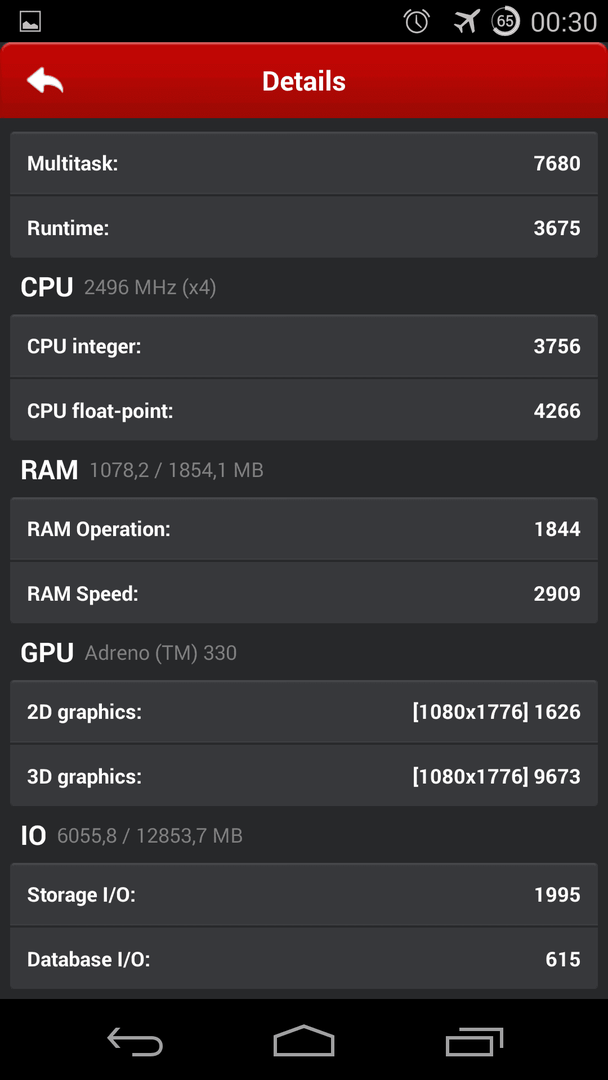Select the RAM Speed row
This screenshot has height=1080, width=608.
pyautogui.click(x=304, y=593)
